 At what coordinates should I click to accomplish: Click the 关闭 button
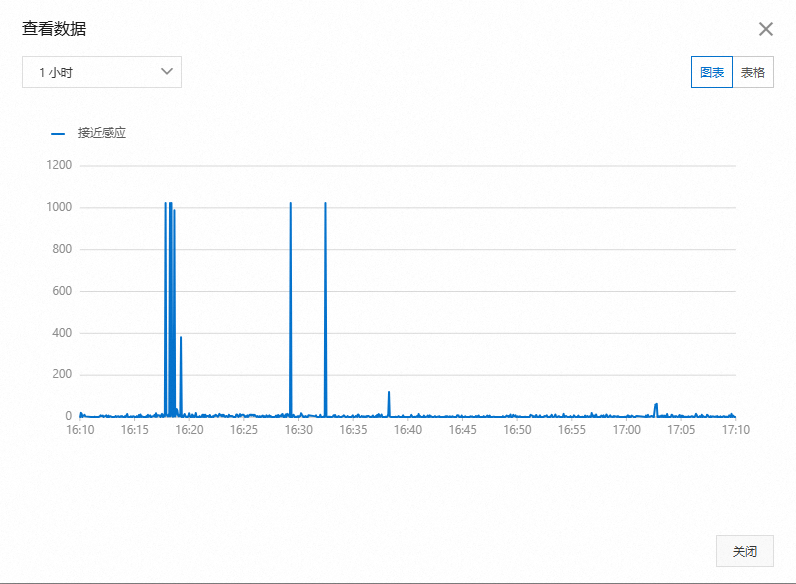745,551
